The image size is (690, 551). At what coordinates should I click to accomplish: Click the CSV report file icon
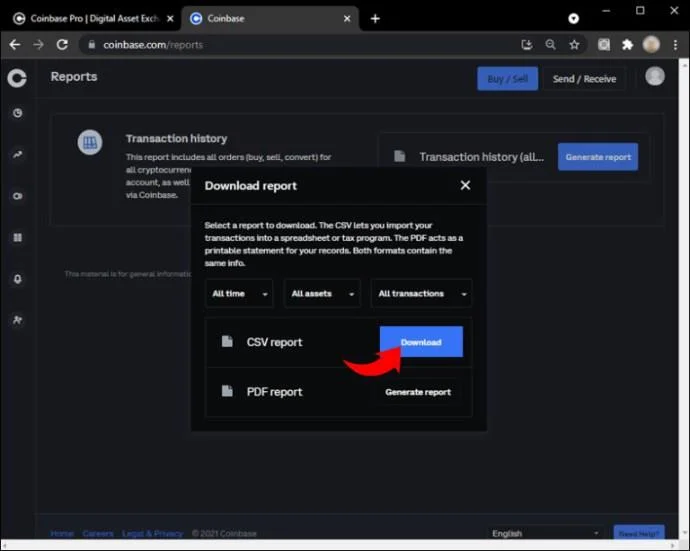point(227,342)
